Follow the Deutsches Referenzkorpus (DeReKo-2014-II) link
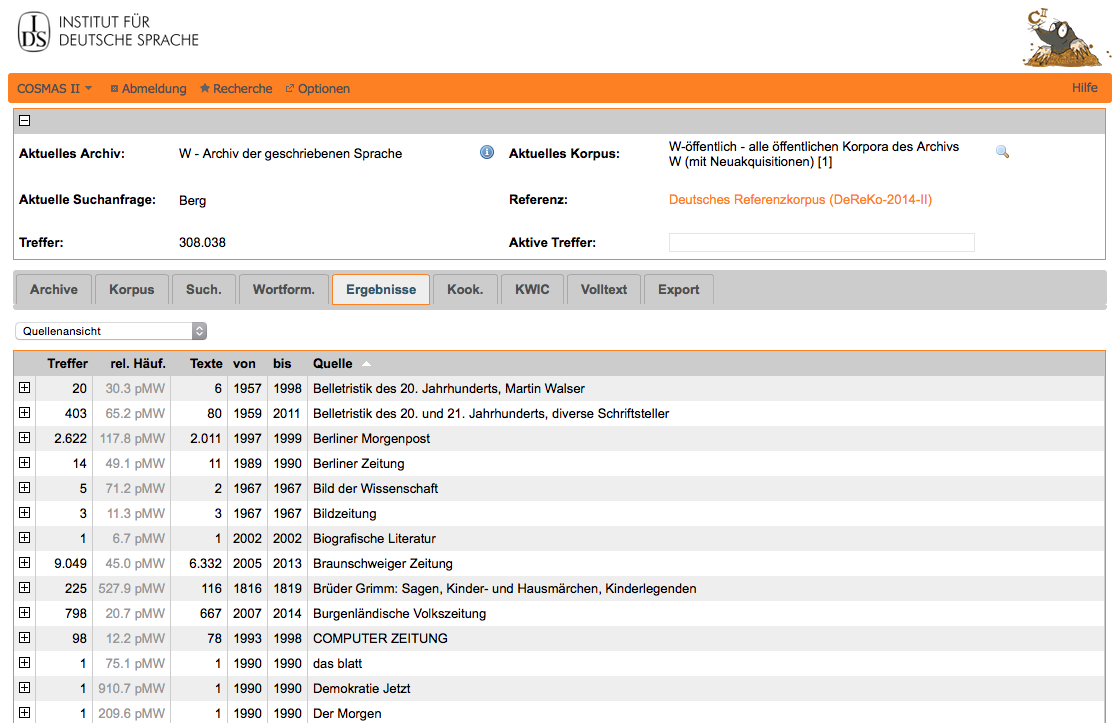This screenshot has width=1120, height=723. (x=800, y=200)
